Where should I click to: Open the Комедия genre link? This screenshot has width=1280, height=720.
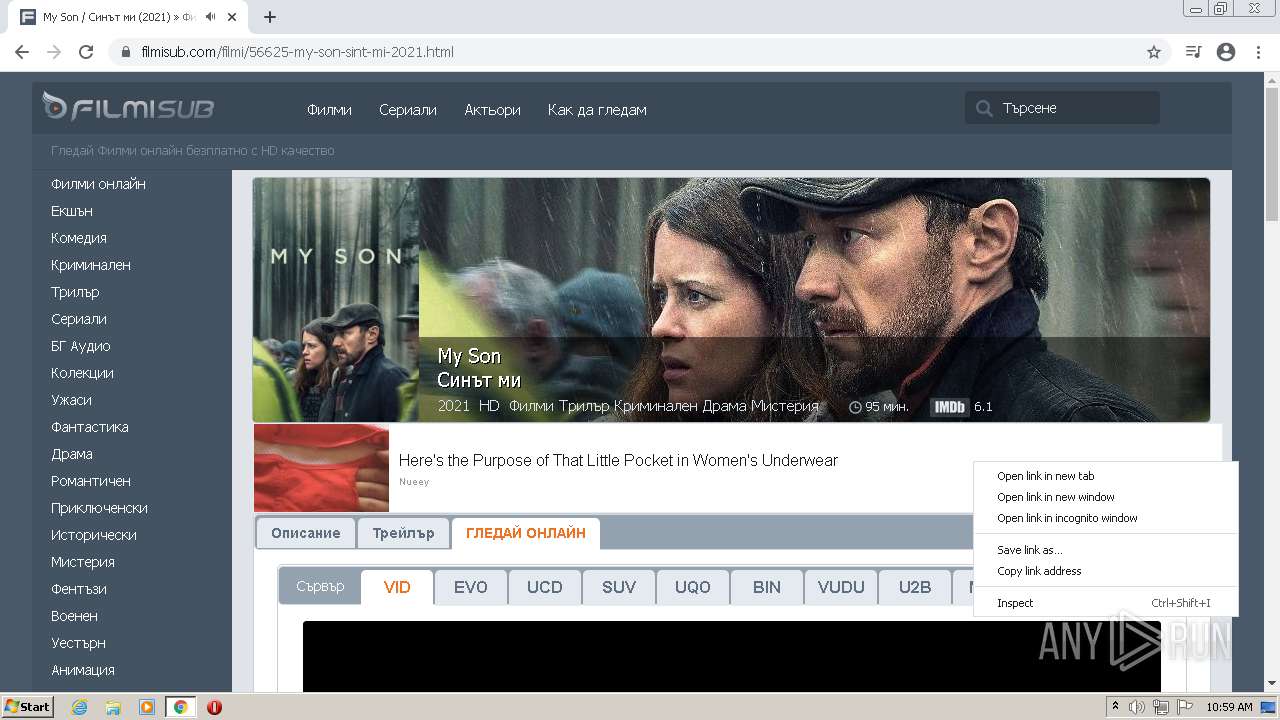pos(79,238)
